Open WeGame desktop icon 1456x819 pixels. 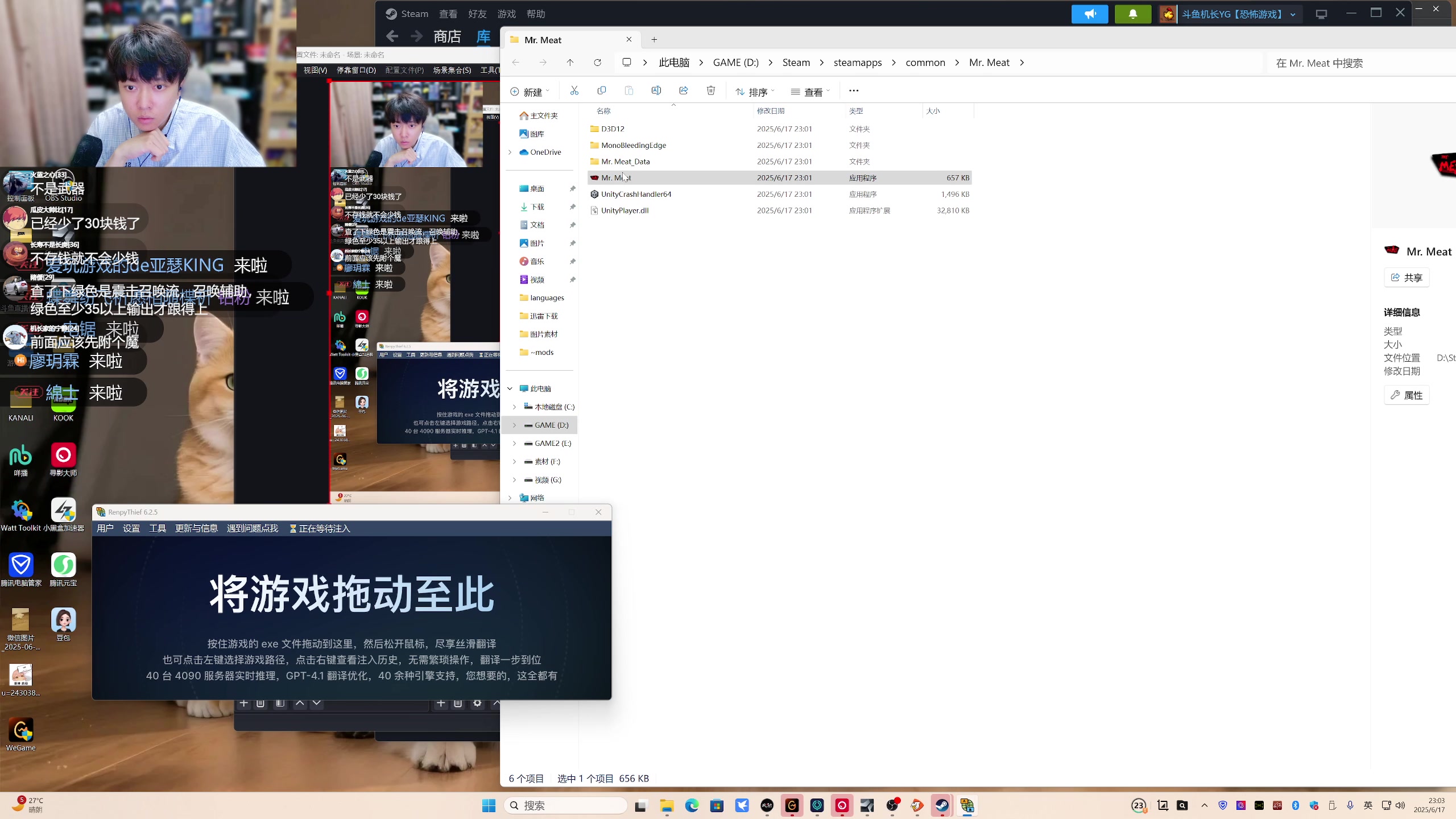click(21, 735)
